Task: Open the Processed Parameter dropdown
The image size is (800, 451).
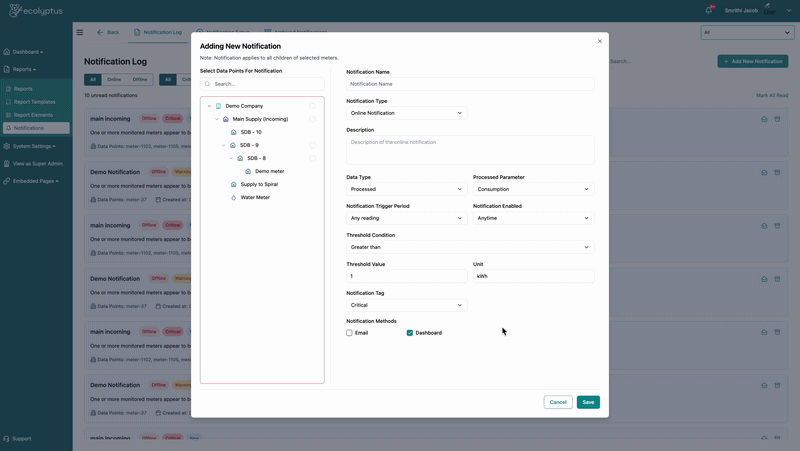Action: (x=533, y=189)
